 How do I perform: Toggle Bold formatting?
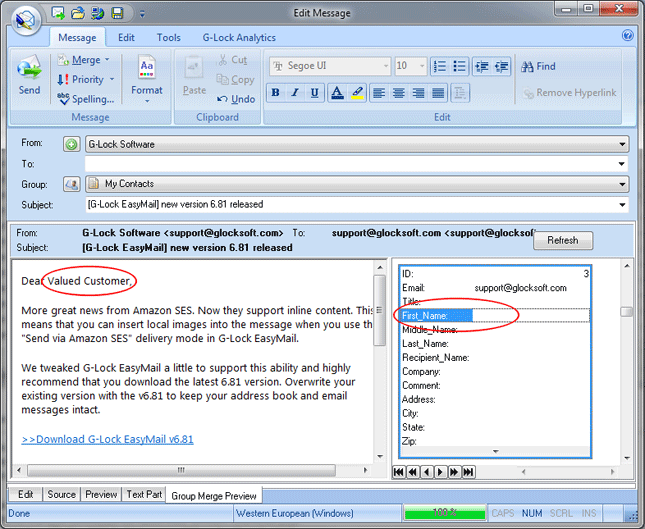(x=276, y=93)
